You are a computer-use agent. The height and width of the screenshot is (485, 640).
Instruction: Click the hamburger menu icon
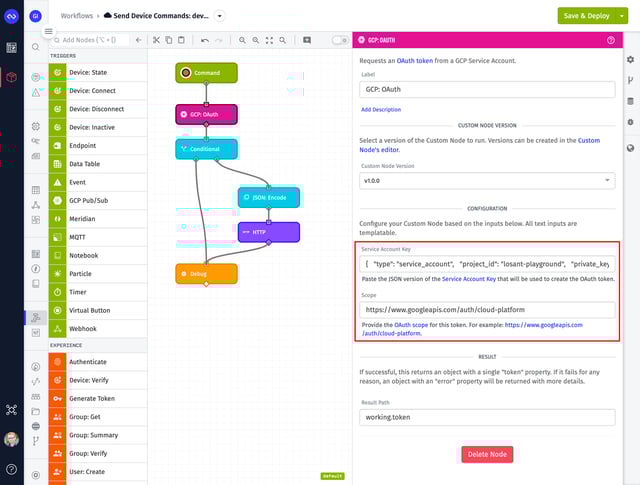[48, 31]
